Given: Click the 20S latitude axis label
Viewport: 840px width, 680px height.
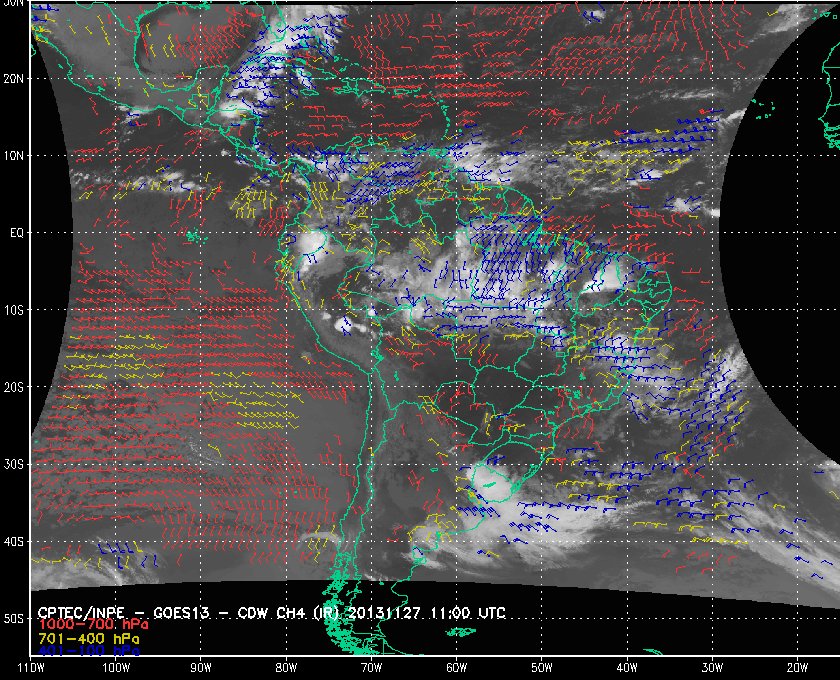Looking at the screenshot, I should click(14, 387).
